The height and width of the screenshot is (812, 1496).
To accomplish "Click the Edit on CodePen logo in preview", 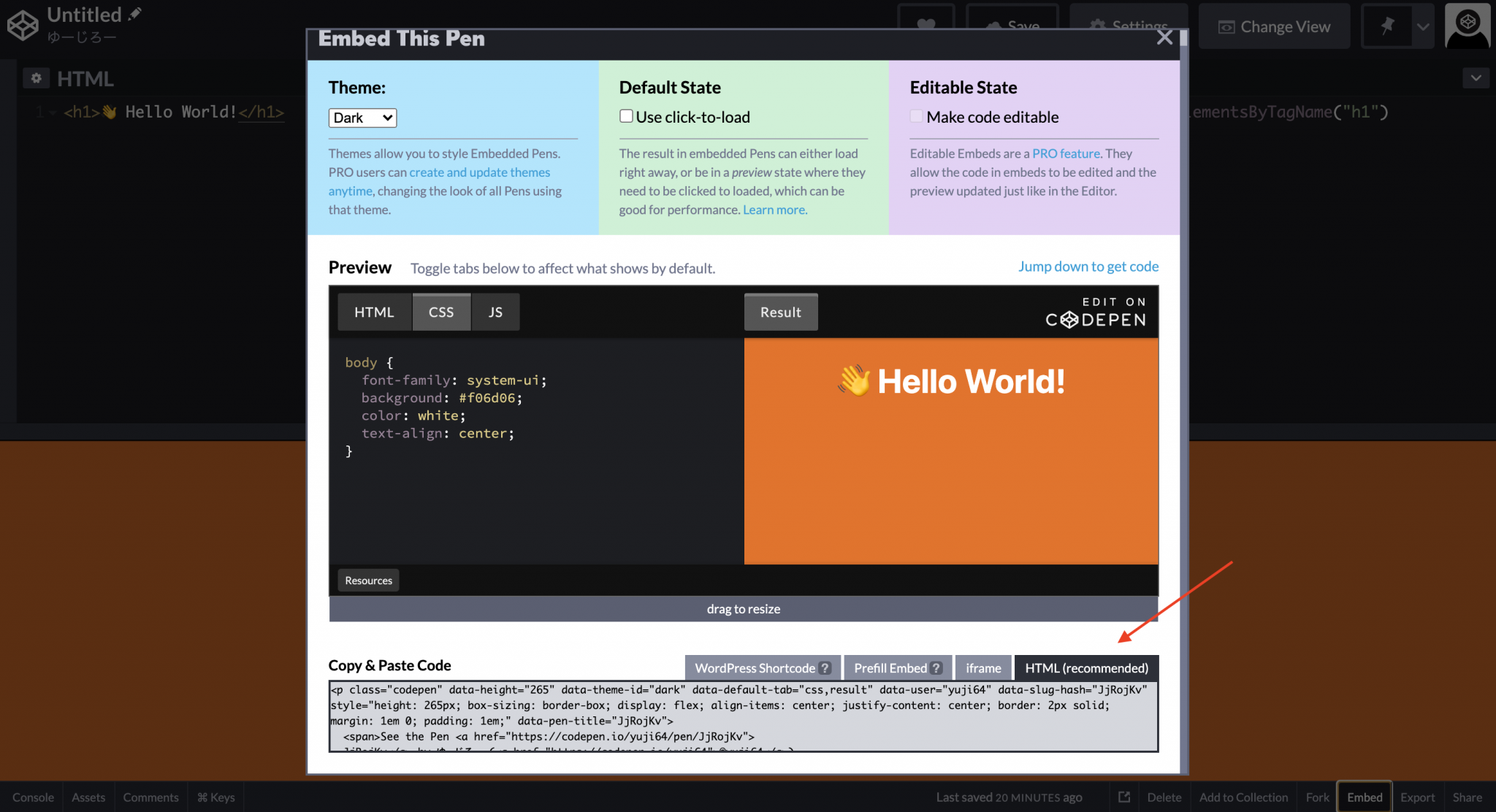I will pos(1095,312).
